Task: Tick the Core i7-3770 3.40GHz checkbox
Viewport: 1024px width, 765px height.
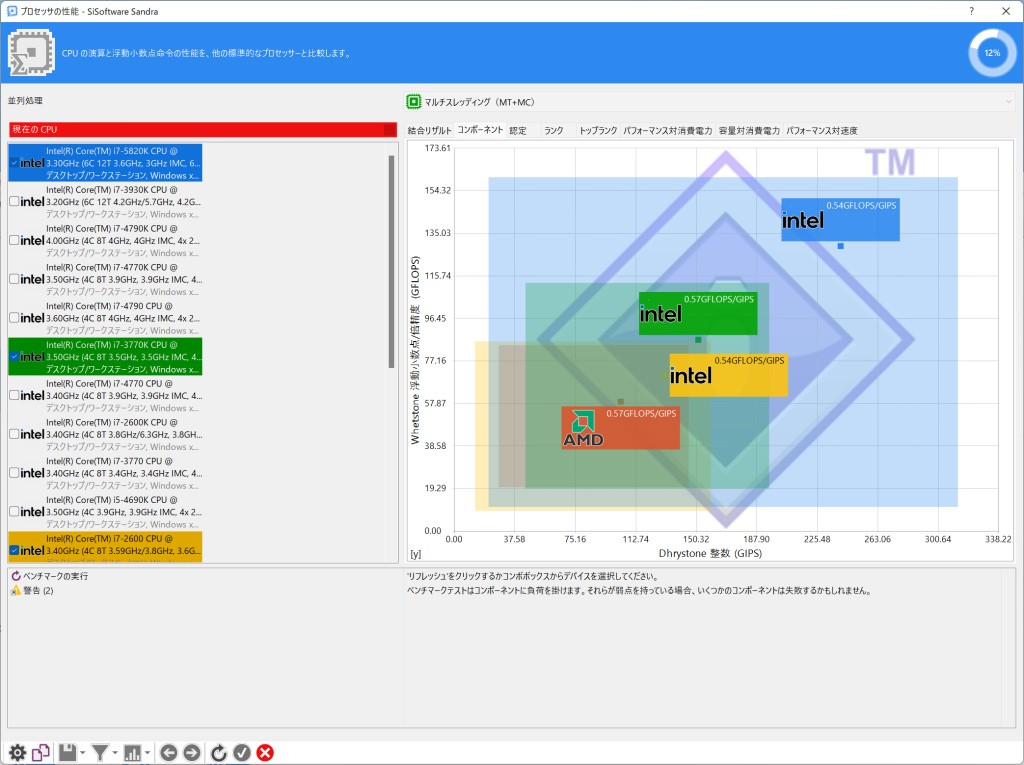Action: click(14, 473)
